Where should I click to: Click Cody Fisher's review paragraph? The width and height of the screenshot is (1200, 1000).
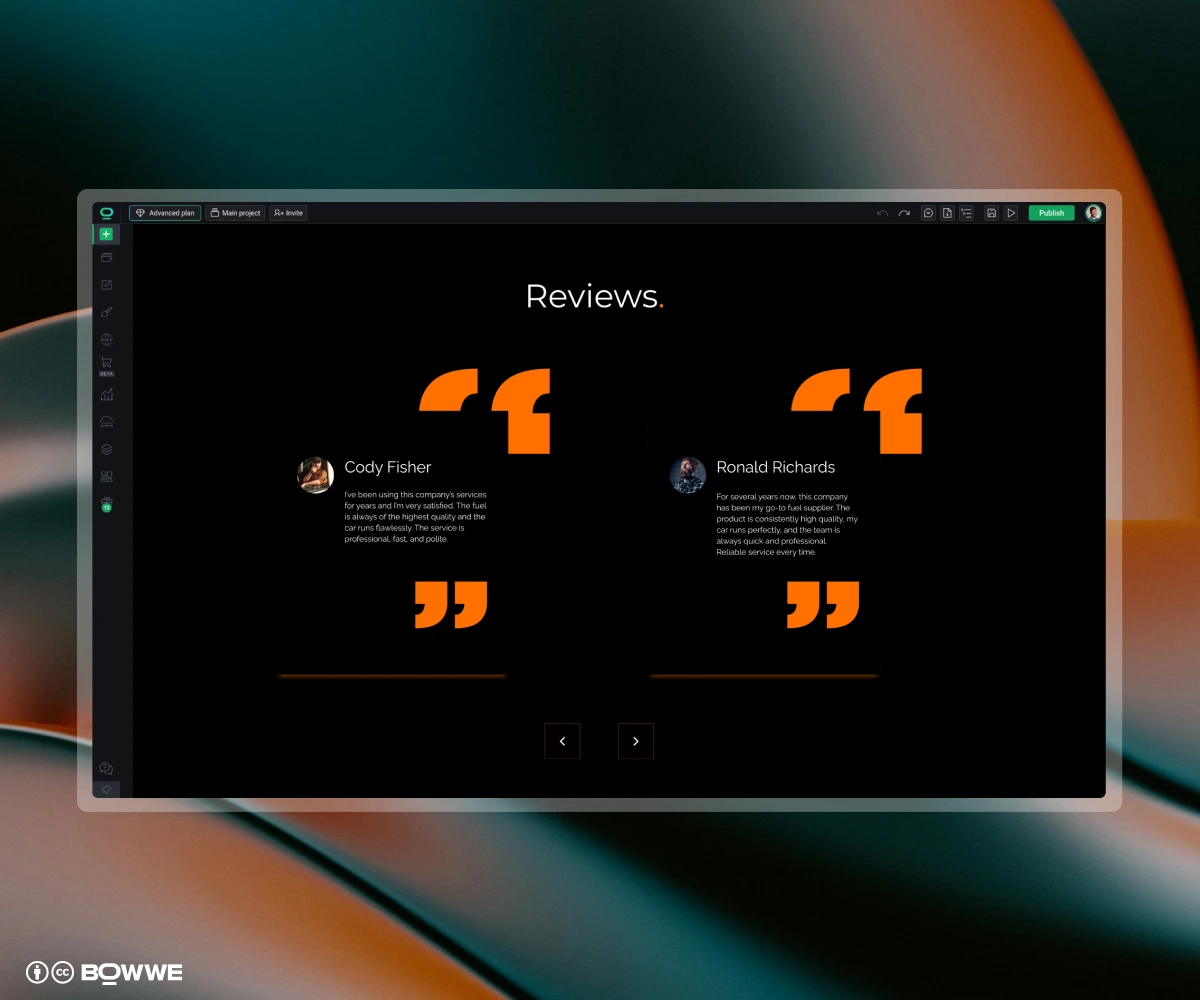pos(416,517)
